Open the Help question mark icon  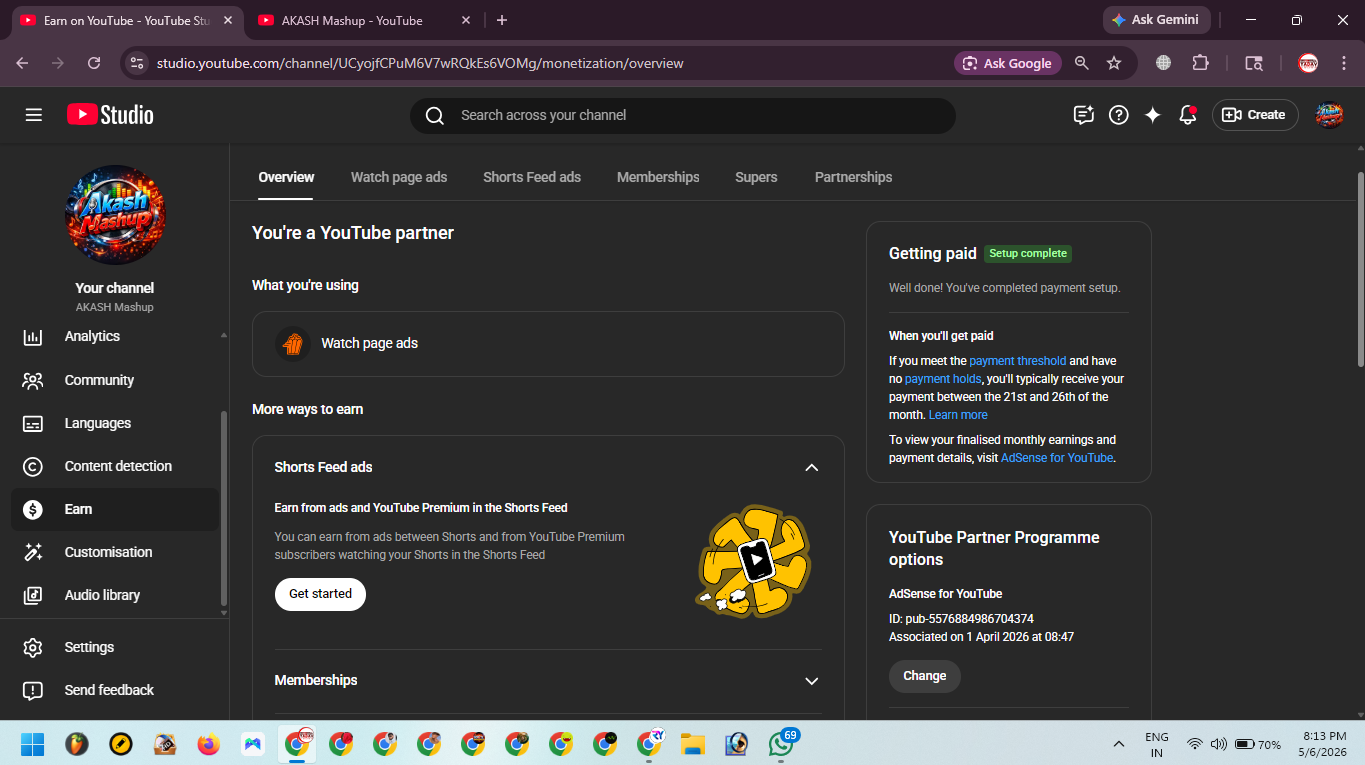(1119, 115)
